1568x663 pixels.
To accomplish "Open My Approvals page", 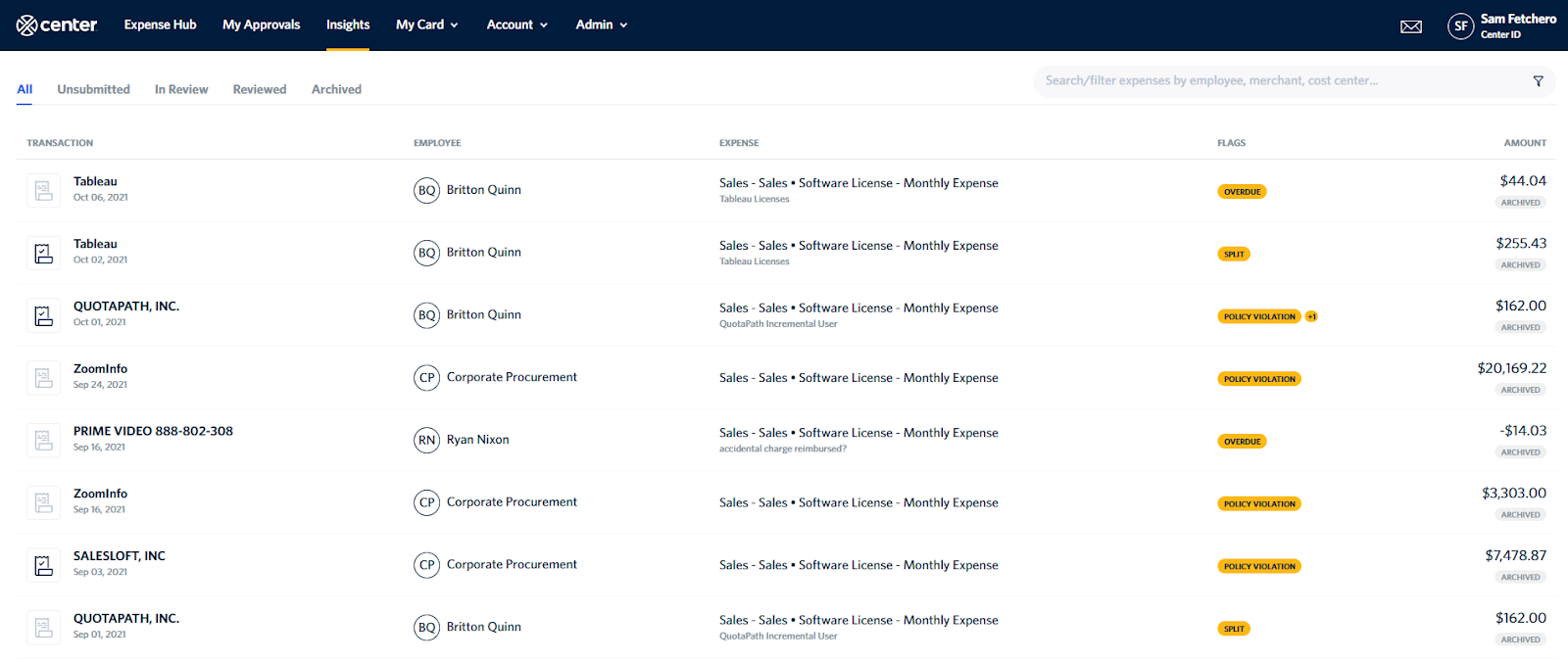I will point(261,24).
